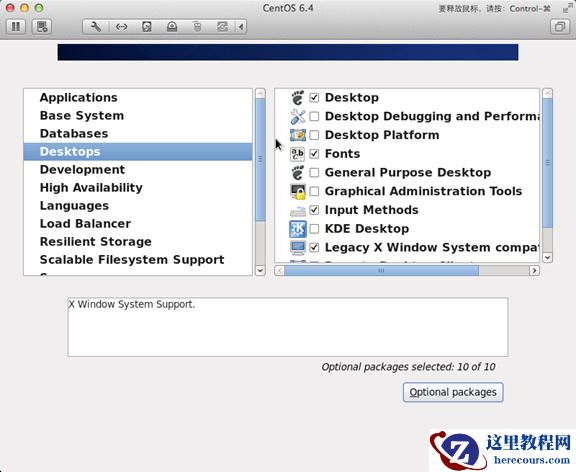
Task: Click the Optional packages selected count text
Action: pyautogui.click(x=408, y=367)
